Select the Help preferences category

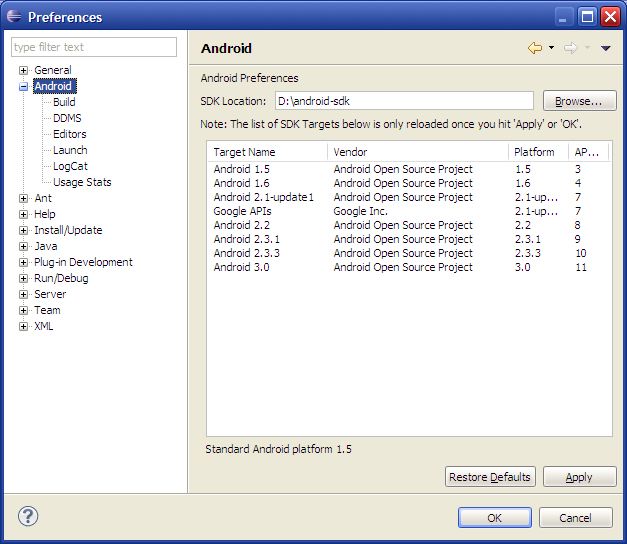44,214
